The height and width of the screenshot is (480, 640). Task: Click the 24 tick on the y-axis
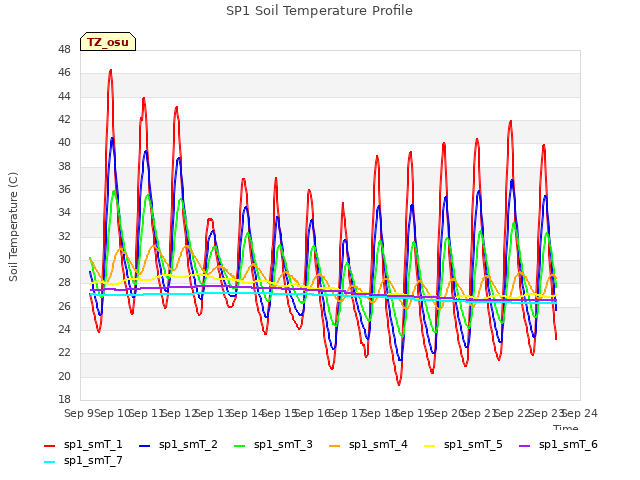coord(64,329)
